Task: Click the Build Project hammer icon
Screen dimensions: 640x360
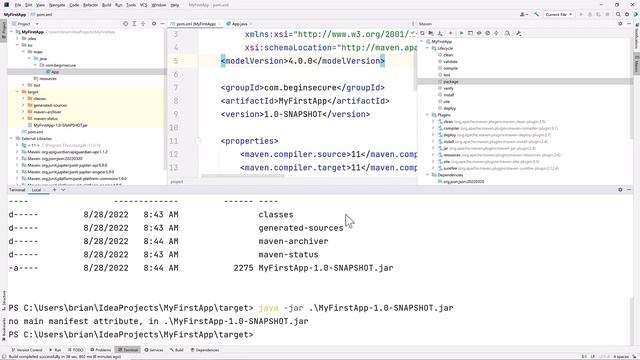Action: tap(536, 14)
